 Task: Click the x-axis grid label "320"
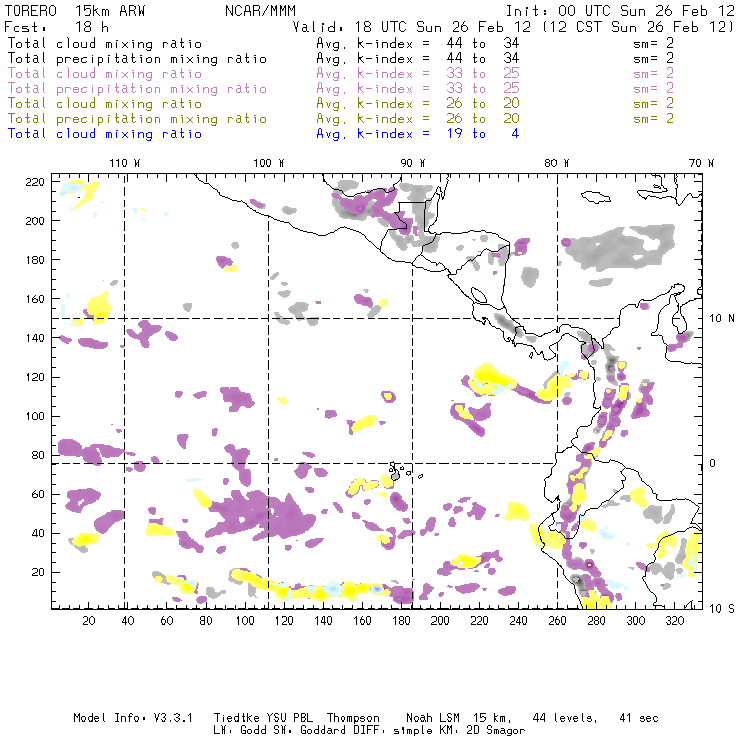click(675, 621)
